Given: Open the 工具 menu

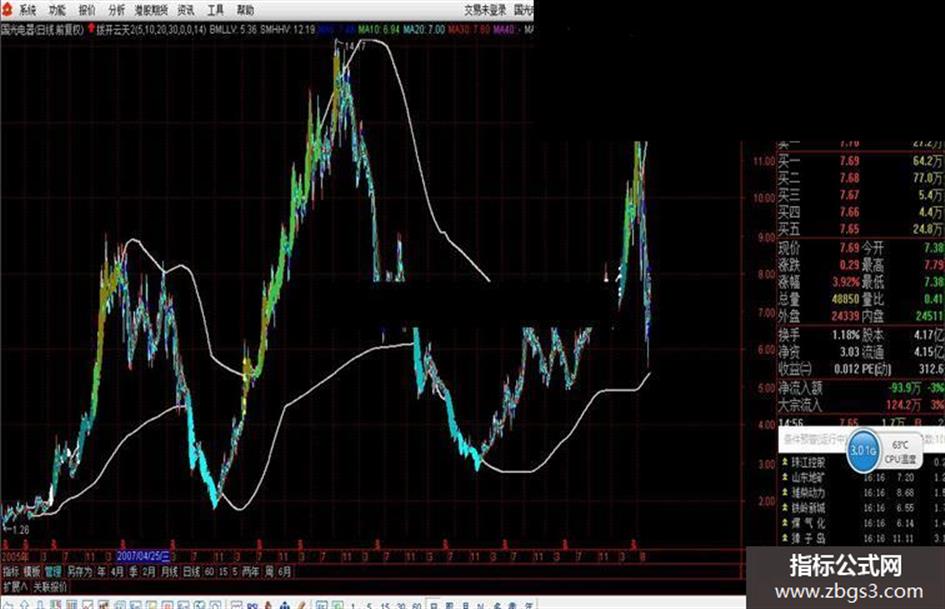Looking at the screenshot, I should tap(215, 10).
